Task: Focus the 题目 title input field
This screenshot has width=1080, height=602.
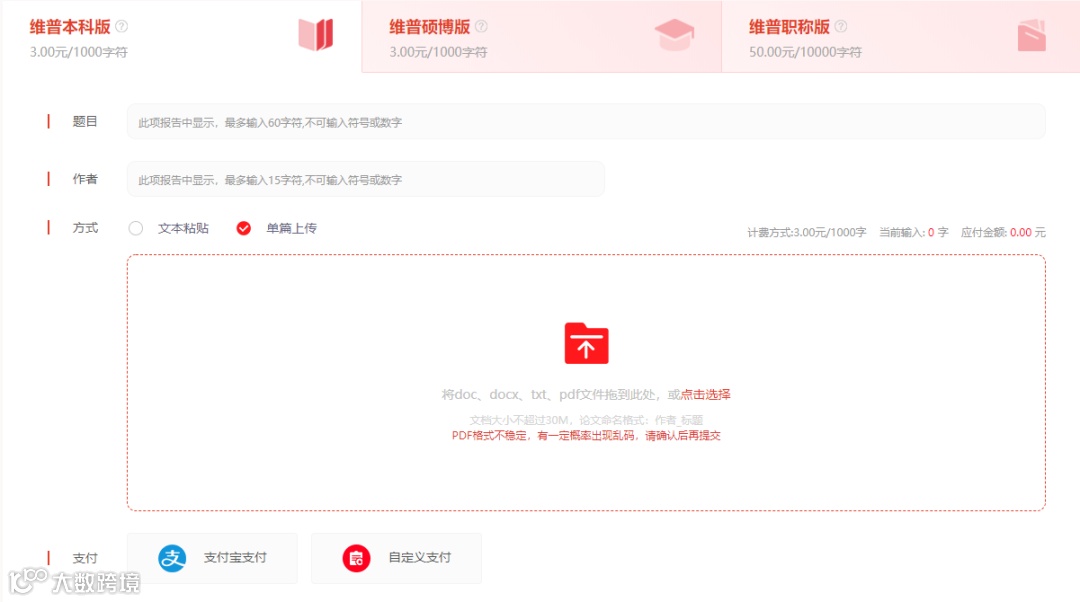Action: click(586, 122)
